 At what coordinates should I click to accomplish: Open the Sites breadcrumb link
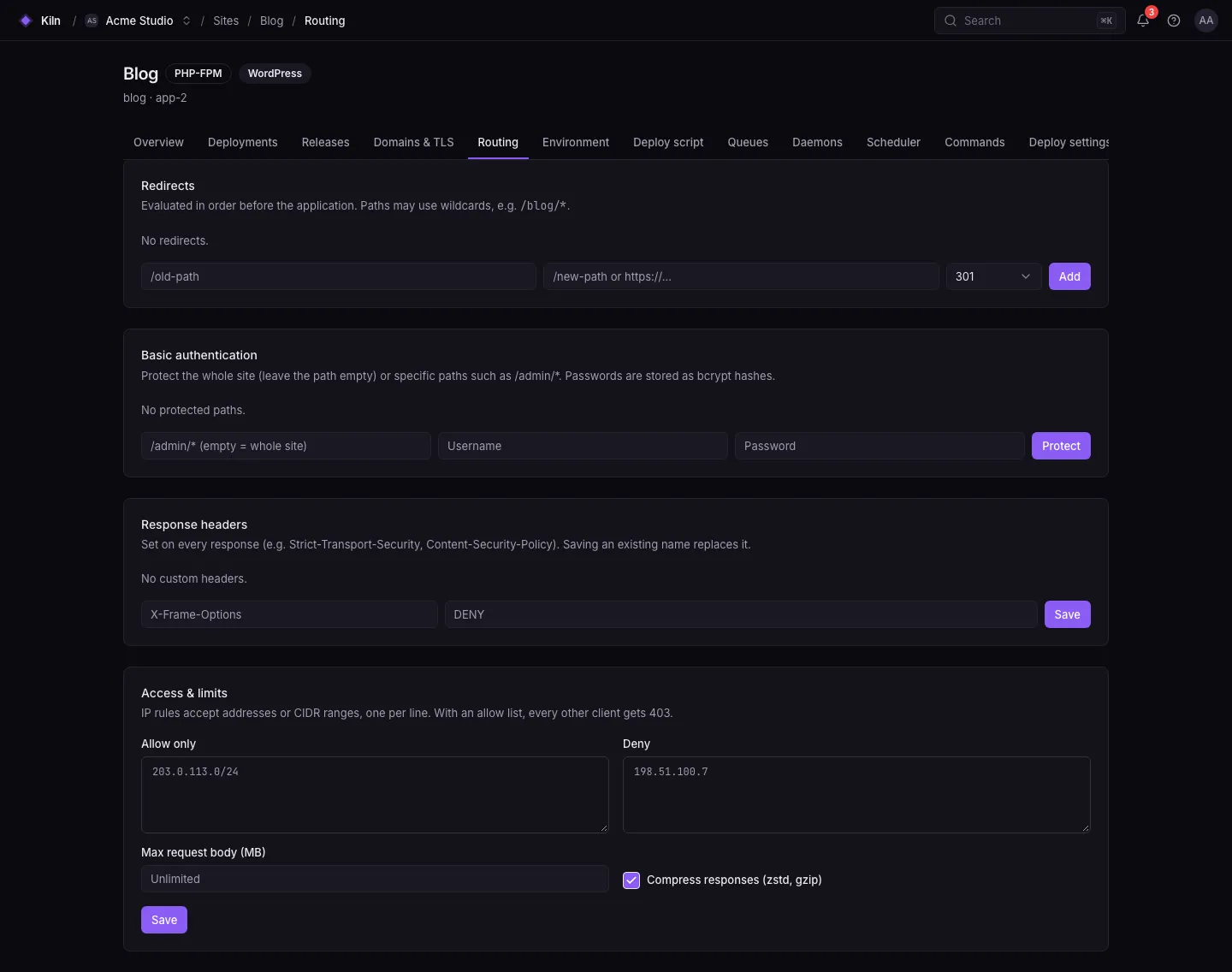(x=226, y=21)
